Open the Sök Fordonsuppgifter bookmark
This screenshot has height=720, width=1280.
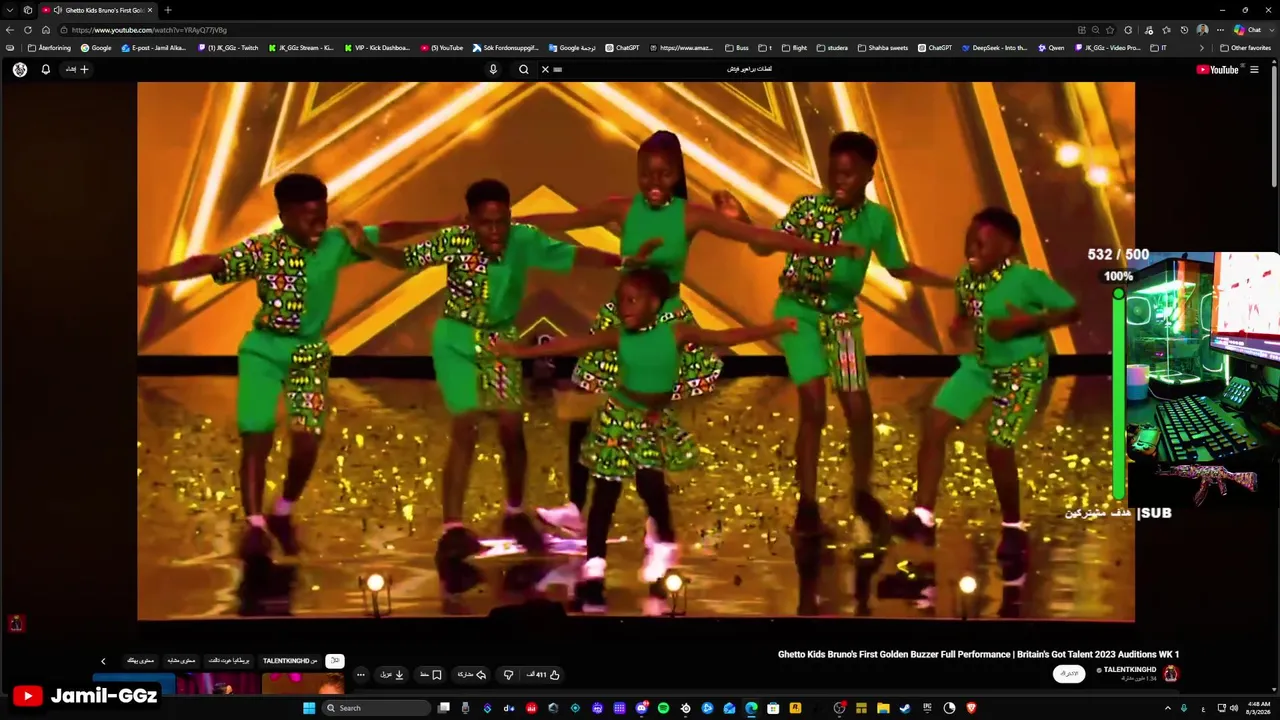(506, 48)
